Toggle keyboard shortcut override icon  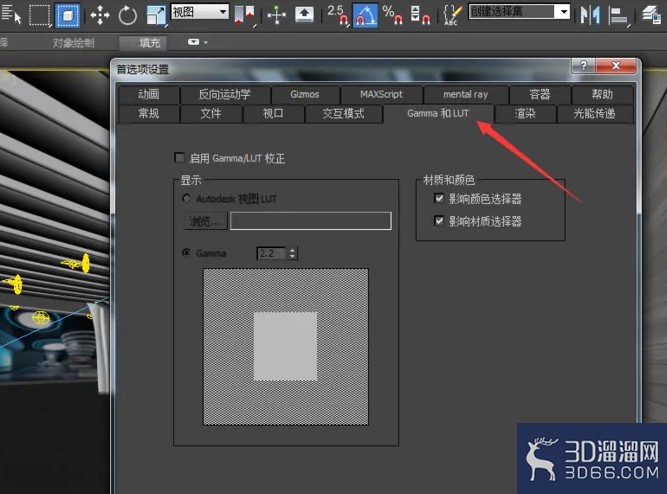(304, 14)
